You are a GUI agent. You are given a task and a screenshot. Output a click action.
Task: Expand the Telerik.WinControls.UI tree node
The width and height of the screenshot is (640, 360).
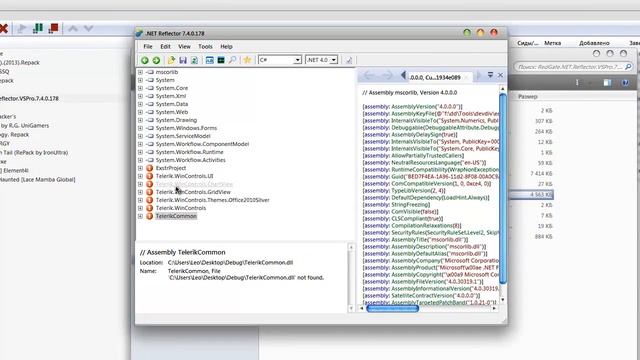pyautogui.click(x=140, y=176)
